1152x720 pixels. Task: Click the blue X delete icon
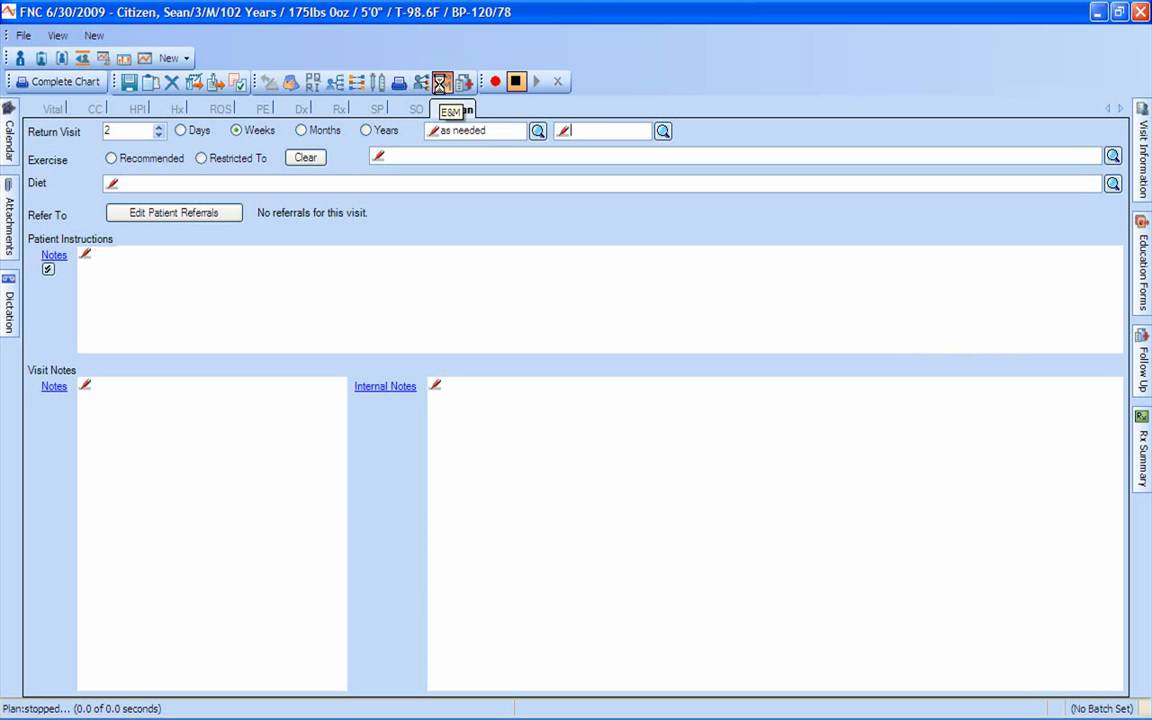tap(172, 82)
